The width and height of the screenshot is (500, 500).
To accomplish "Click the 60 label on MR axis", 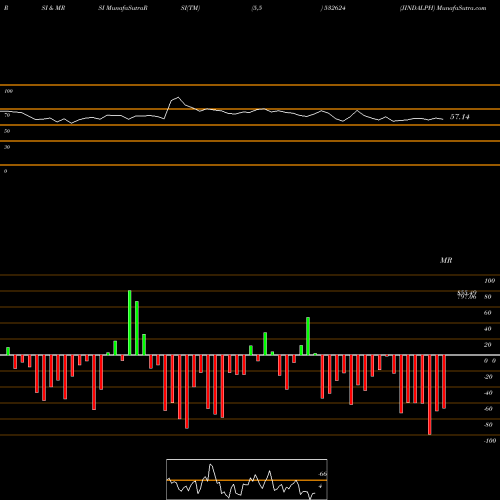I will (x=488, y=313).
